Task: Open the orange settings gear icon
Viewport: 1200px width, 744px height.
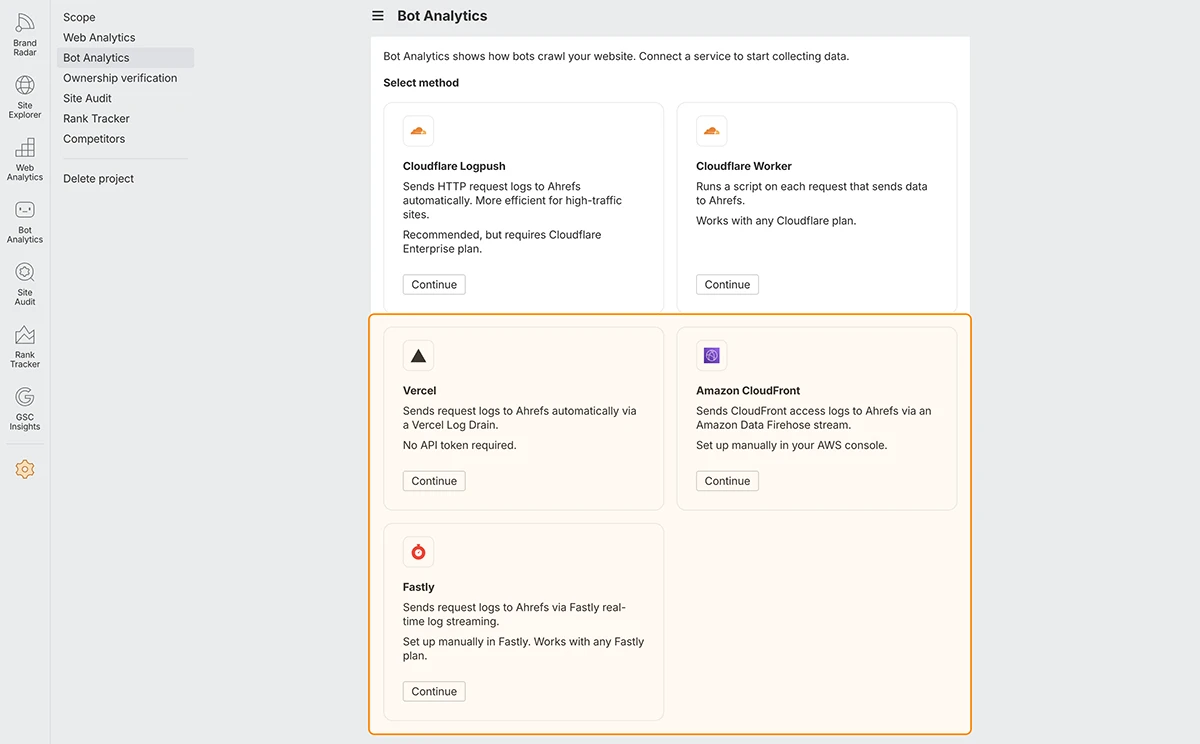Action: [x=25, y=469]
